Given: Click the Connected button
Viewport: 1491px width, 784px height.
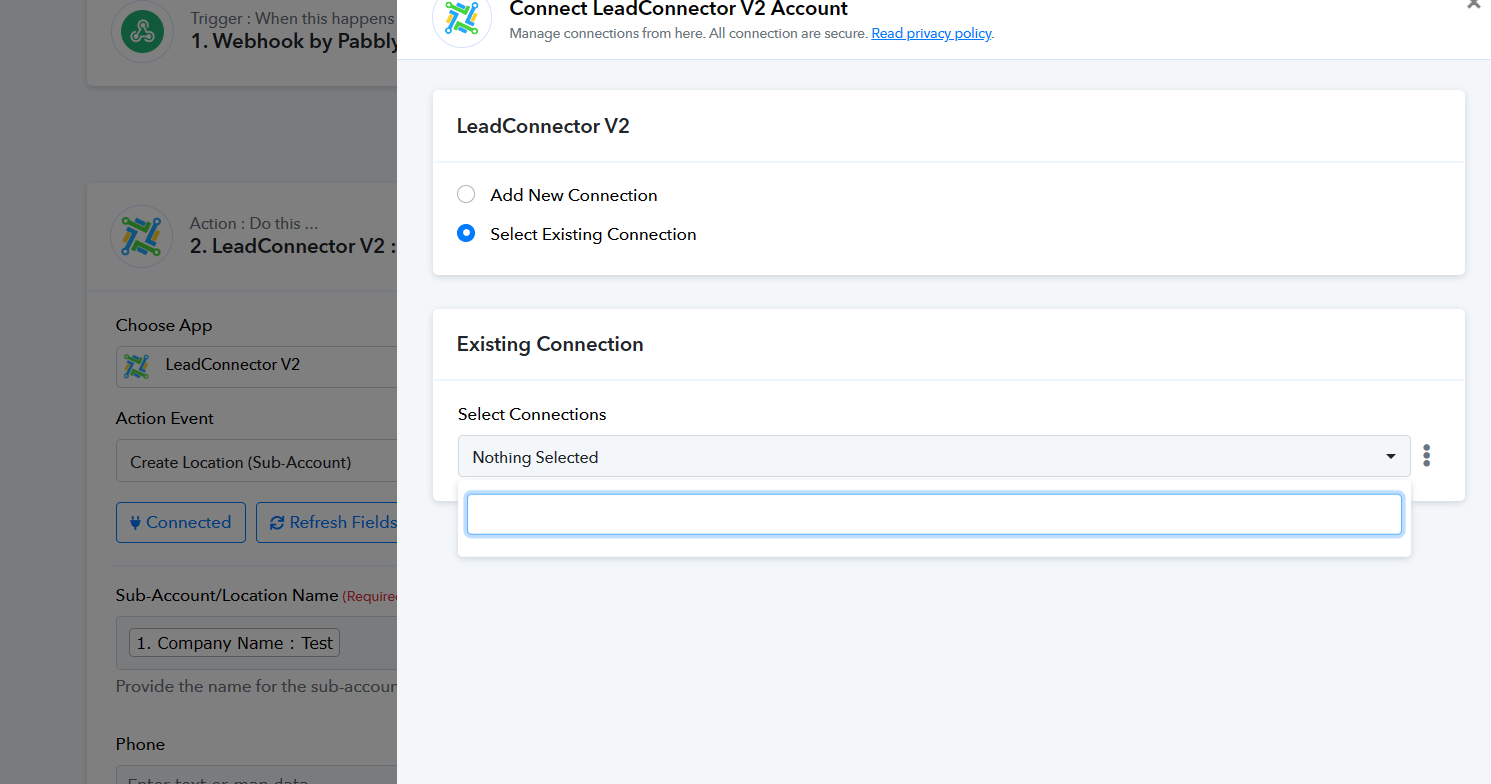Looking at the screenshot, I should [181, 522].
